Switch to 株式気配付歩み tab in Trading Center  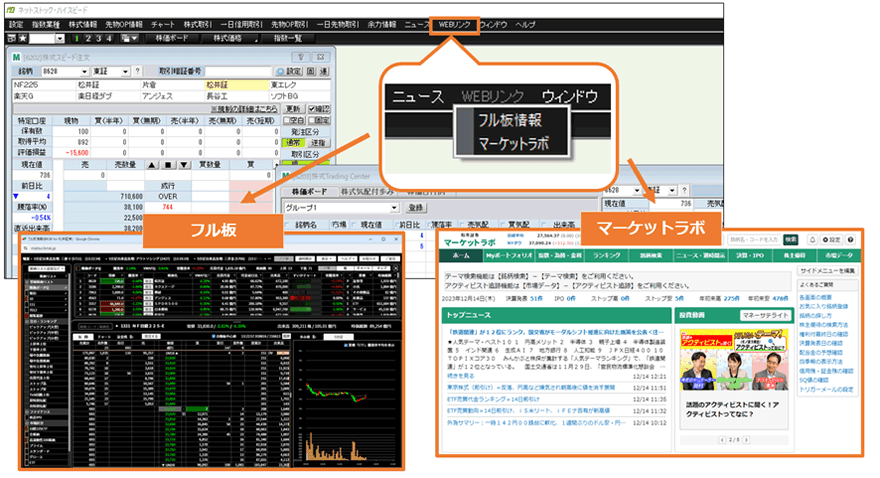pyautogui.click(x=367, y=191)
